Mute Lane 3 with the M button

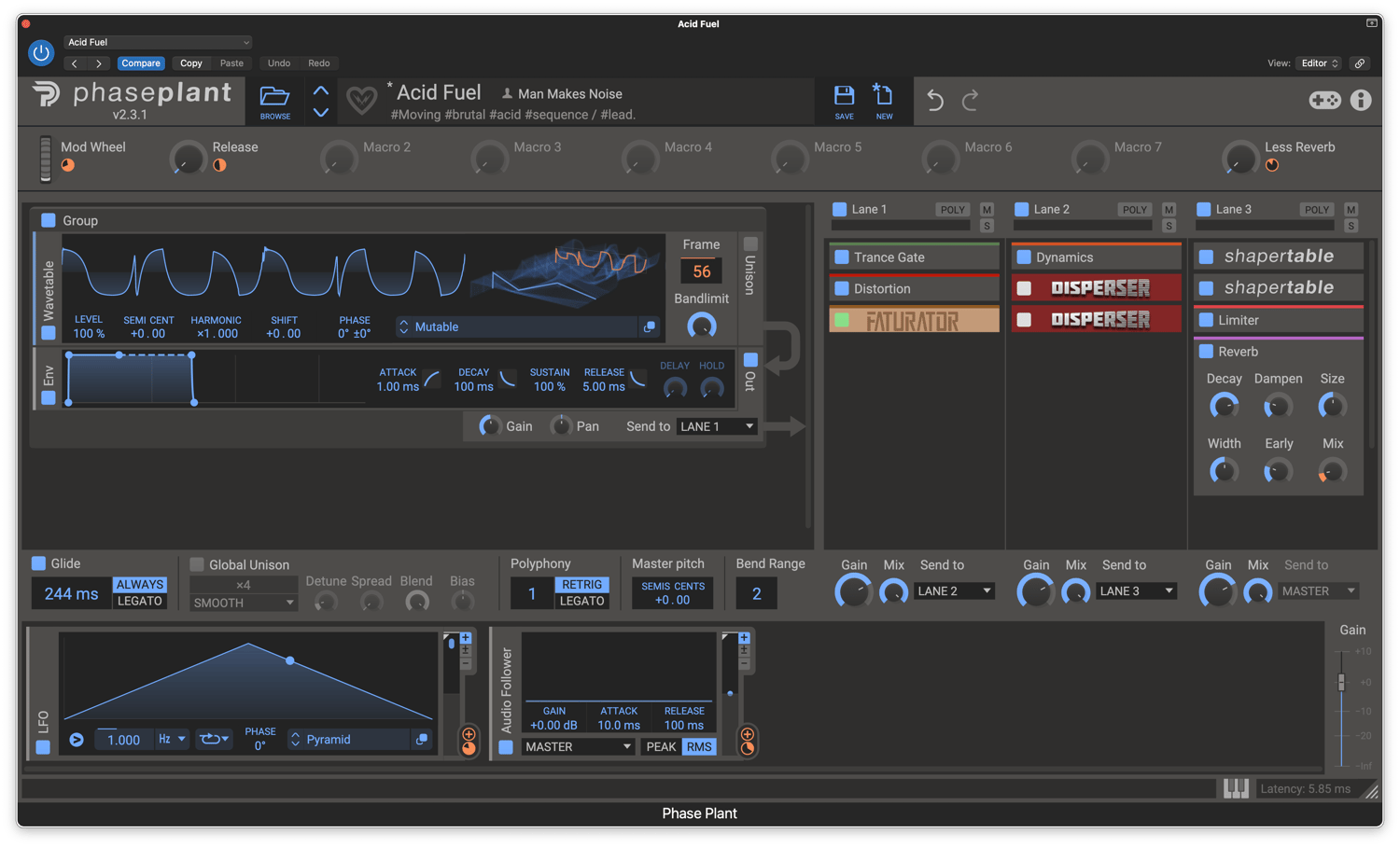click(1351, 210)
